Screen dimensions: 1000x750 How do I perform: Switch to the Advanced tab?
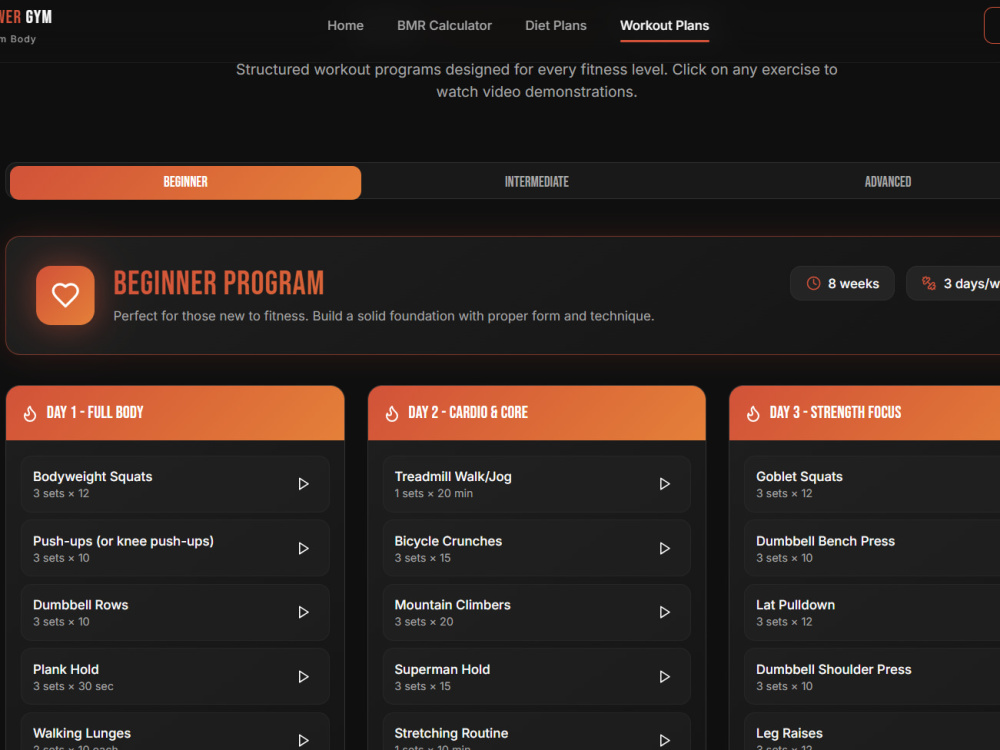[888, 182]
